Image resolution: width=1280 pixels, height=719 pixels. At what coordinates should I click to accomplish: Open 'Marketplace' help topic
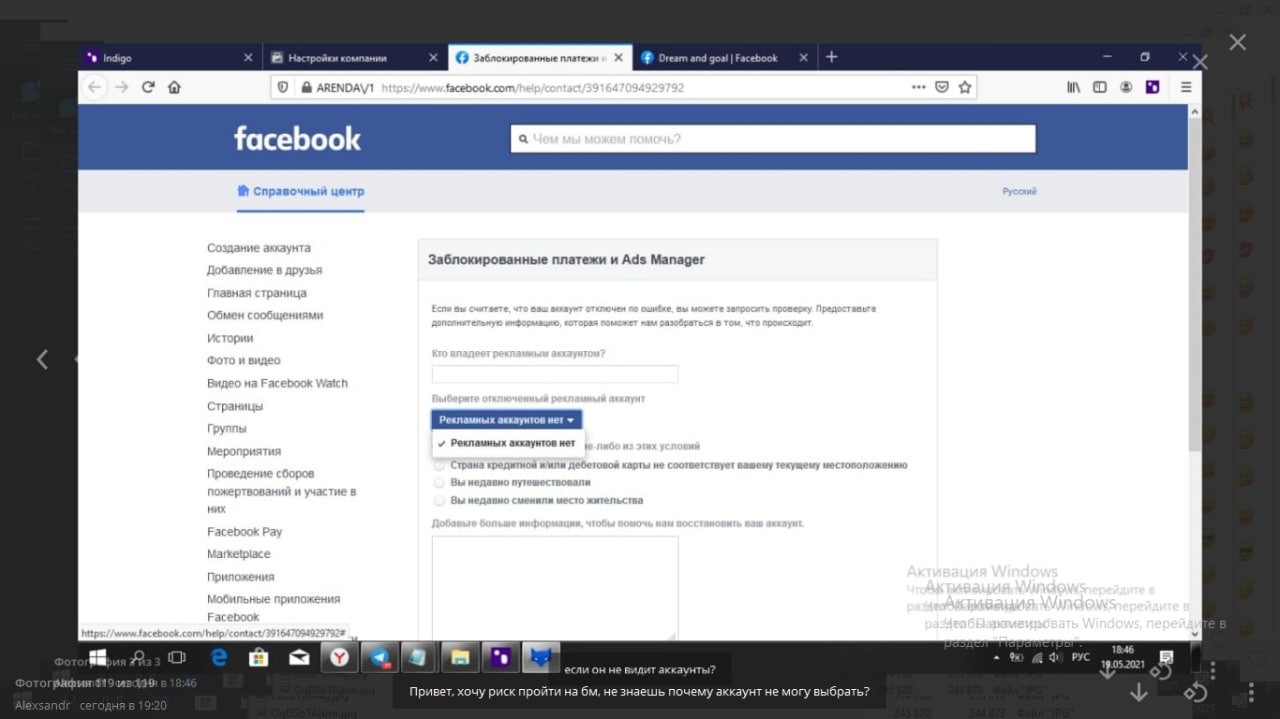click(239, 554)
